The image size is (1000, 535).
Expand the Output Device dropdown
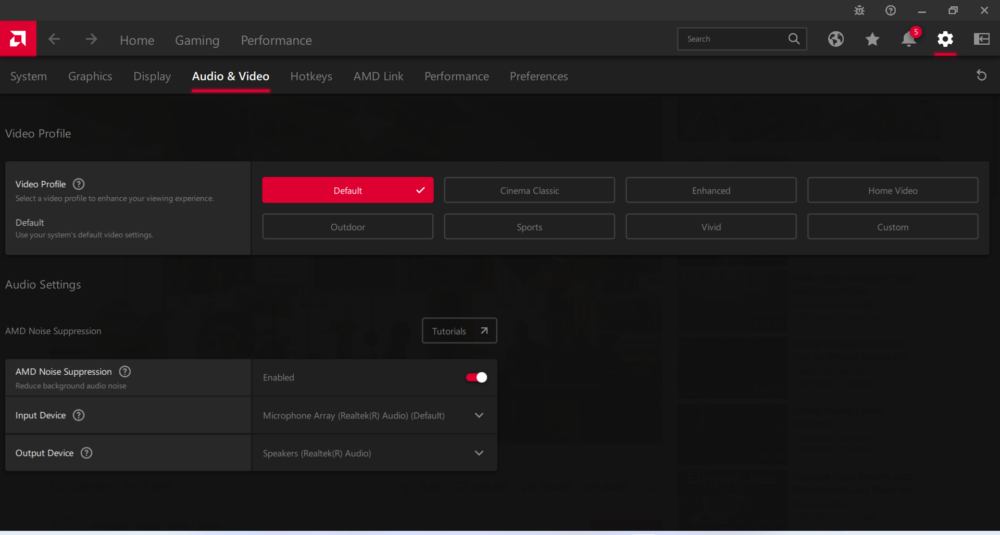point(479,453)
